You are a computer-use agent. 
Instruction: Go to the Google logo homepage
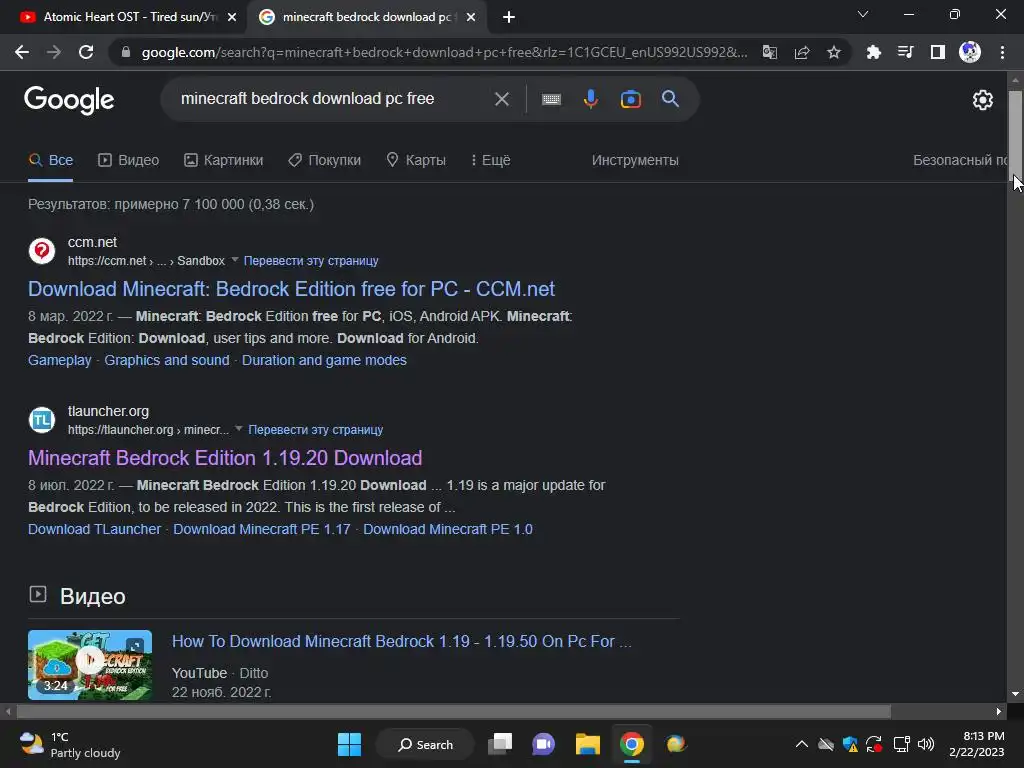click(x=69, y=100)
